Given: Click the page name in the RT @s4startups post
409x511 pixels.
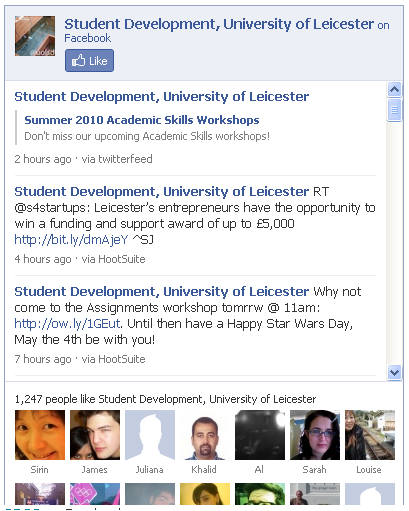Looking at the screenshot, I should 162,192.
